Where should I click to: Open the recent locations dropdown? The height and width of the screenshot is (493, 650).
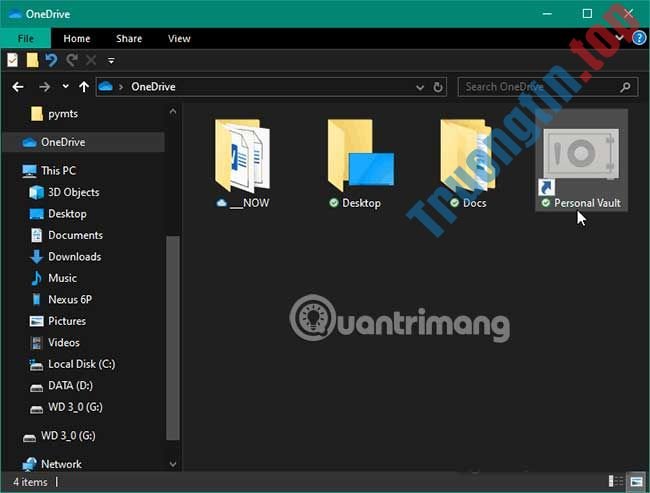(65, 87)
